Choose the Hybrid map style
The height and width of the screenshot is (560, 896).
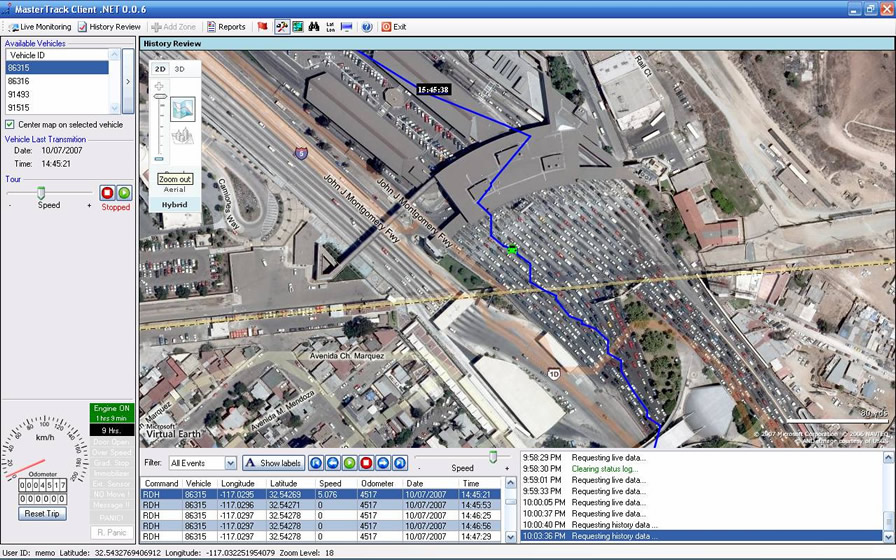point(174,205)
